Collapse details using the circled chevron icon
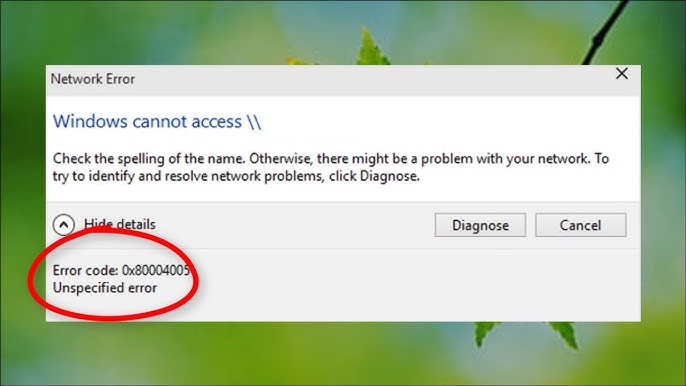This screenshot has height=386, width=686. [63, 225]
